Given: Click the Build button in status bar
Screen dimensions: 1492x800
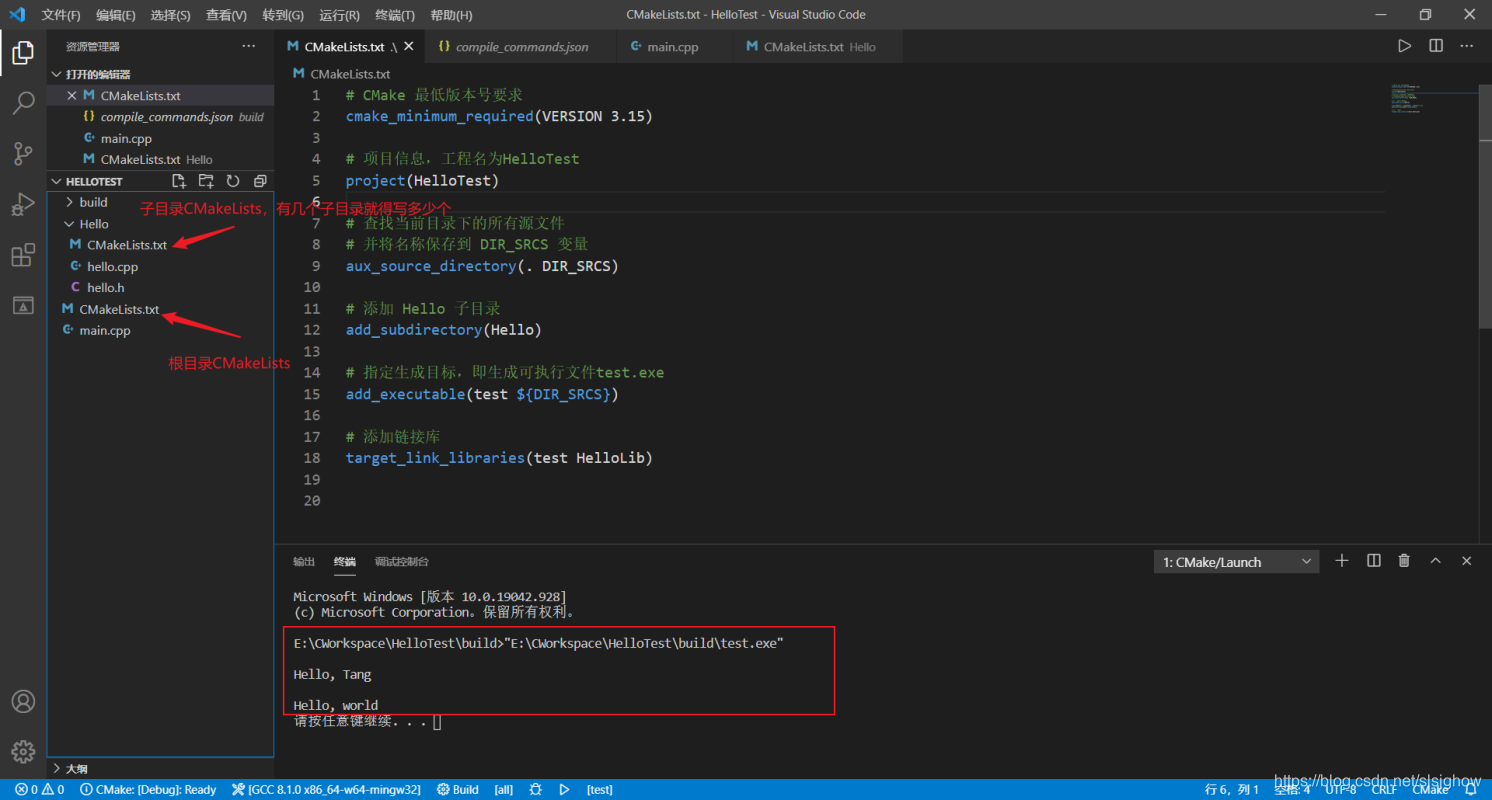Looking at the screenshot, I should click(458, 789).
